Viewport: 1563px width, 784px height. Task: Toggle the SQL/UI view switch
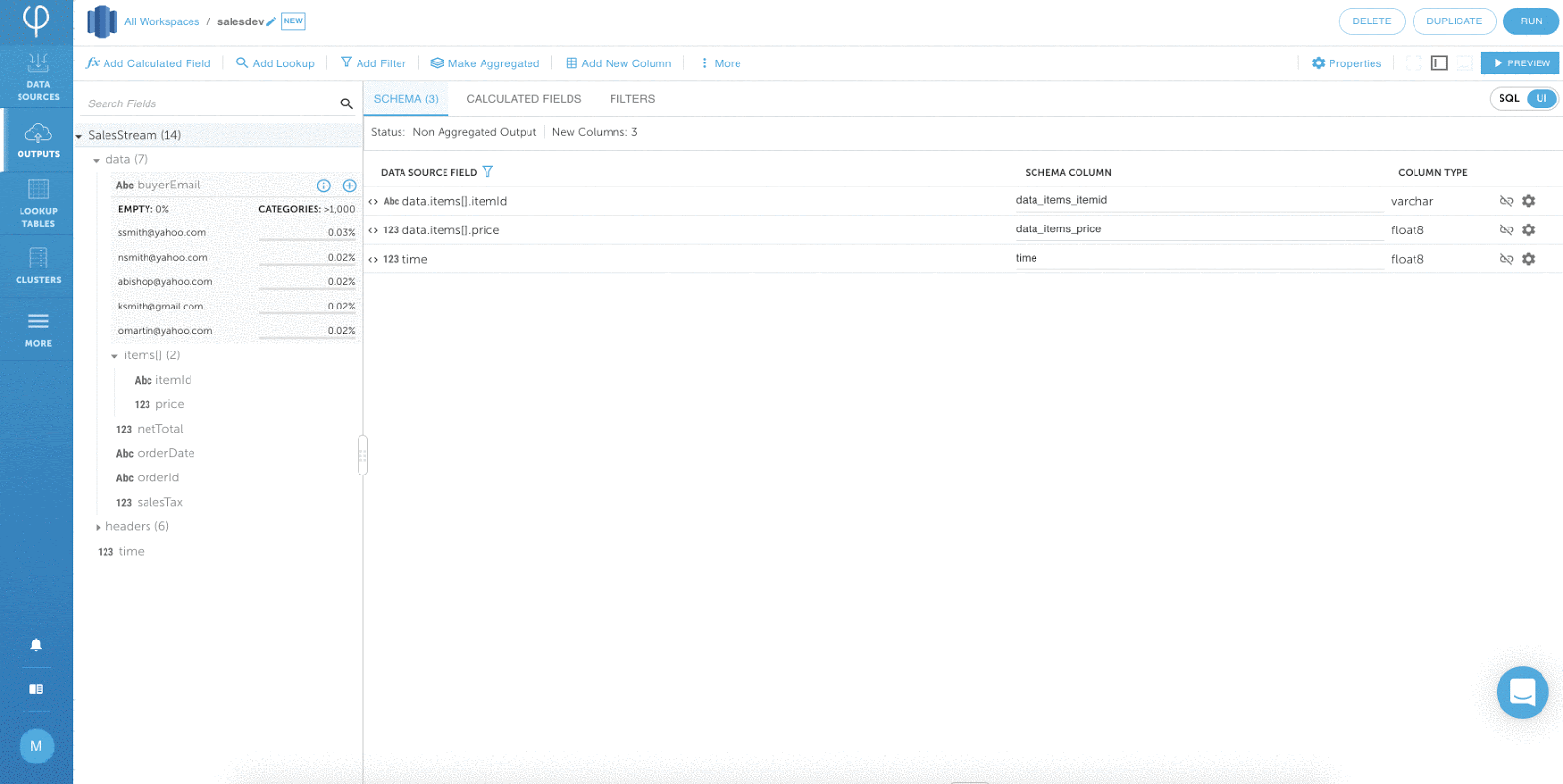(x=1524, y=98)
